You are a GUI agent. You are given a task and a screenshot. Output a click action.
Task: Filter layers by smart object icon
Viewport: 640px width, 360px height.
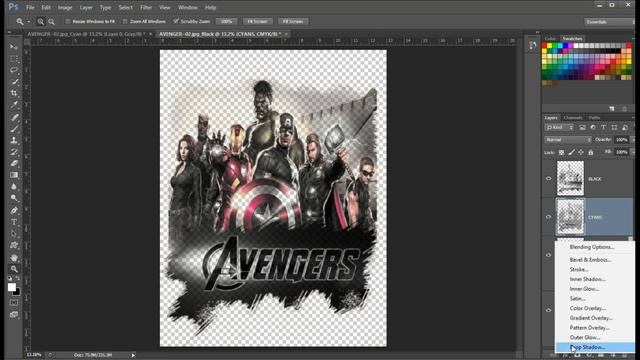coord(624,128)
